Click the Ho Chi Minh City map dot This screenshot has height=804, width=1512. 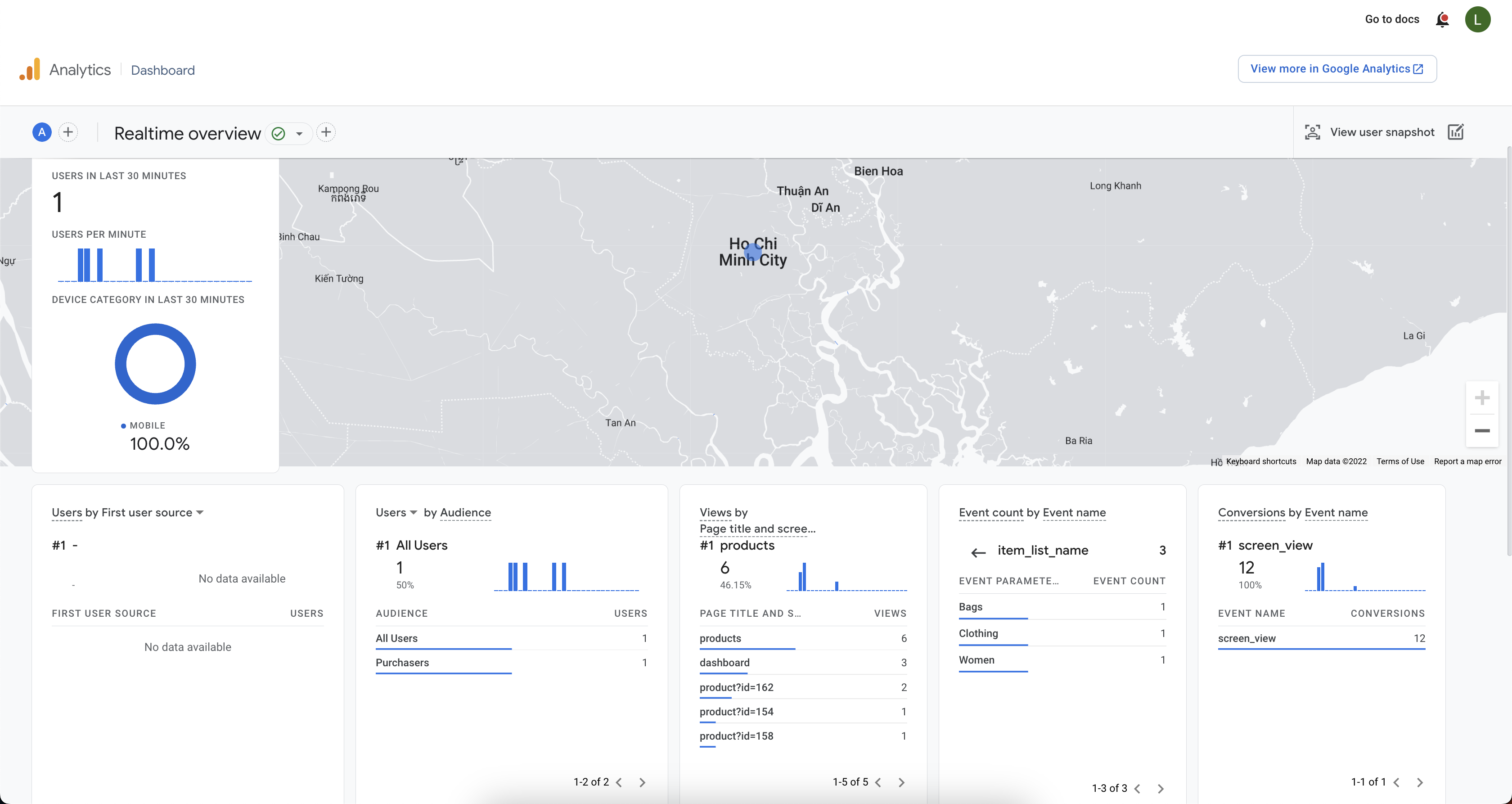coord(752,253)
